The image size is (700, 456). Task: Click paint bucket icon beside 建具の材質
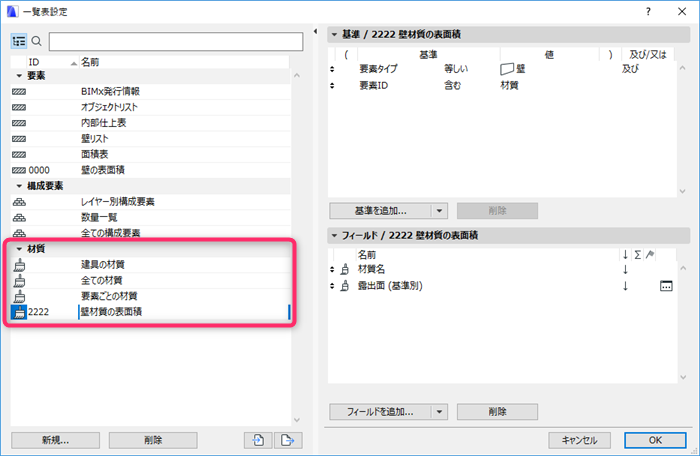pos(19,265)
